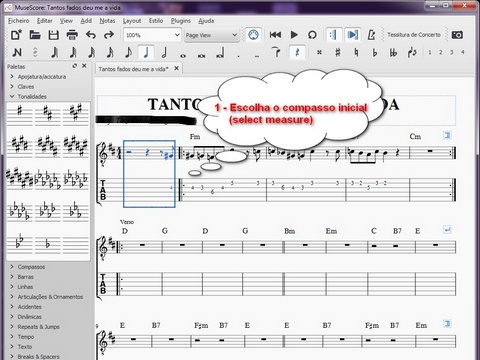
Task: Open the Estilo menu
Action: (156, 21)
